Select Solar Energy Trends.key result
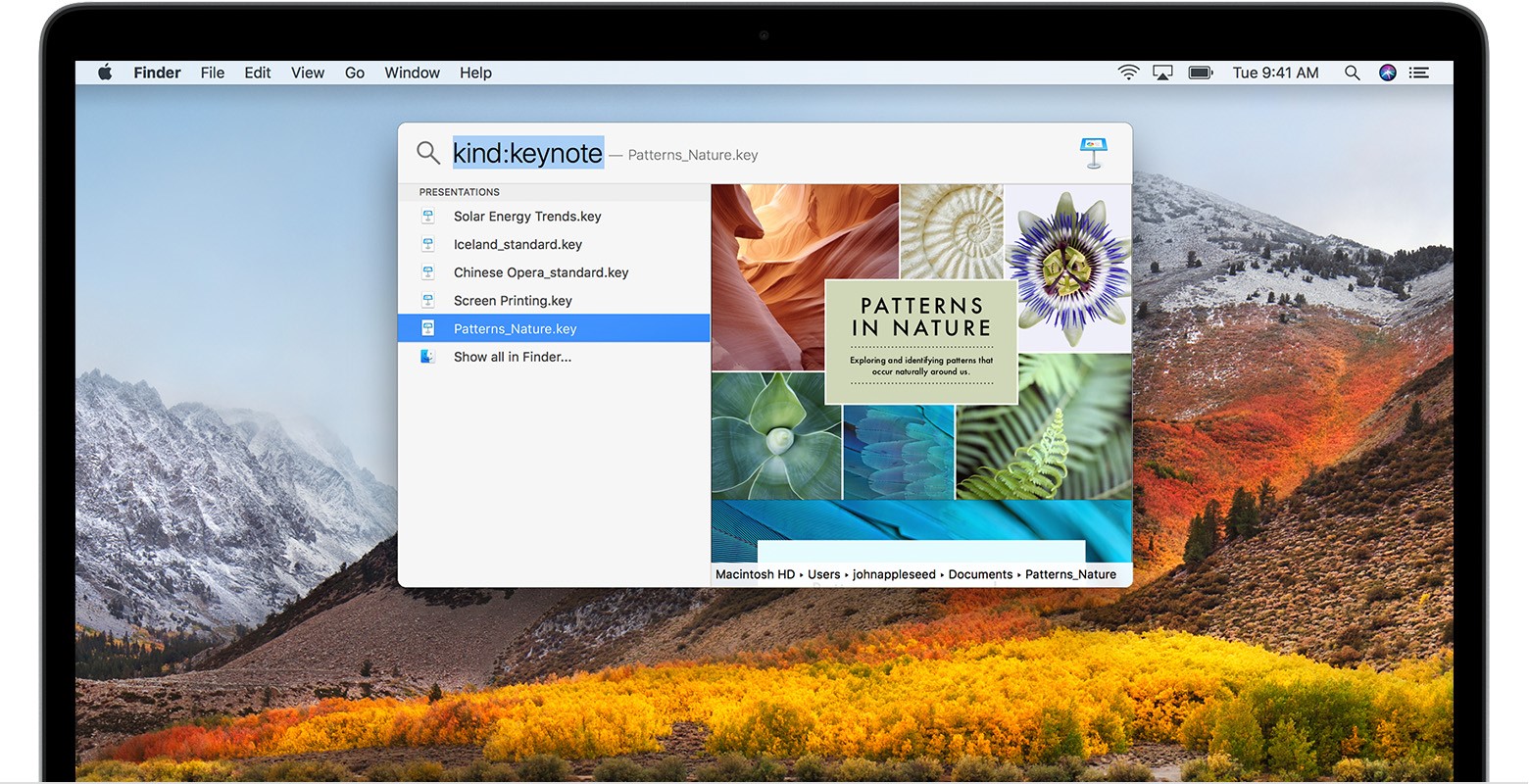Image resolution: width=1529 pixels, height=784 pixels. pos(527,217)
